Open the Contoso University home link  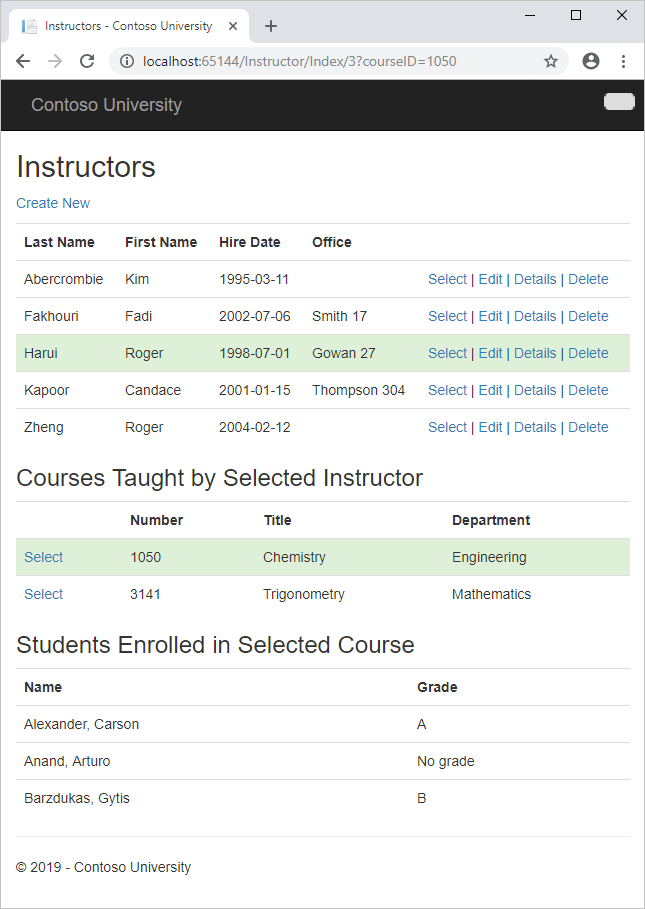tap(106, 105)
